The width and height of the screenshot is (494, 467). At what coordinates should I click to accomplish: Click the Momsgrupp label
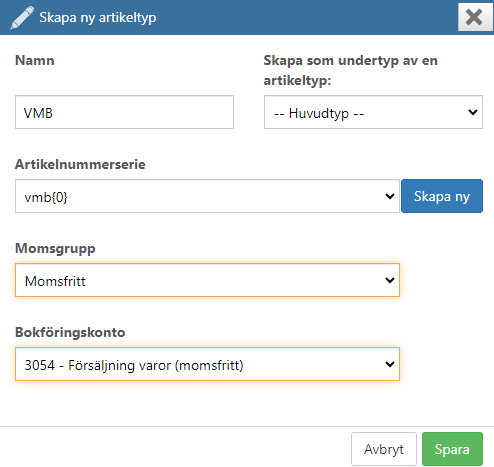[55, 249]
